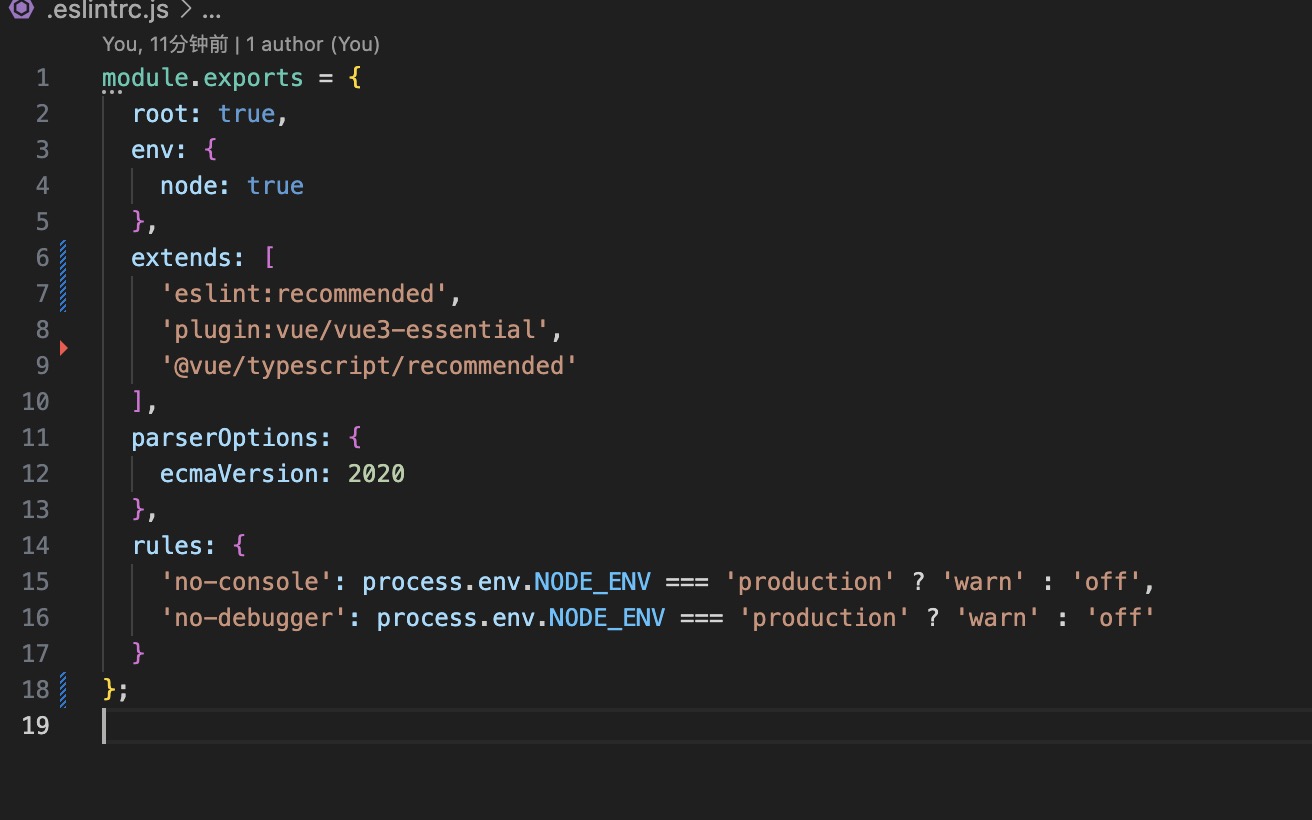Click the ecmaVersion value 2020
The width and height of the screenshot is (1312, 820).
pyautogui.click(x=376, y=474)
